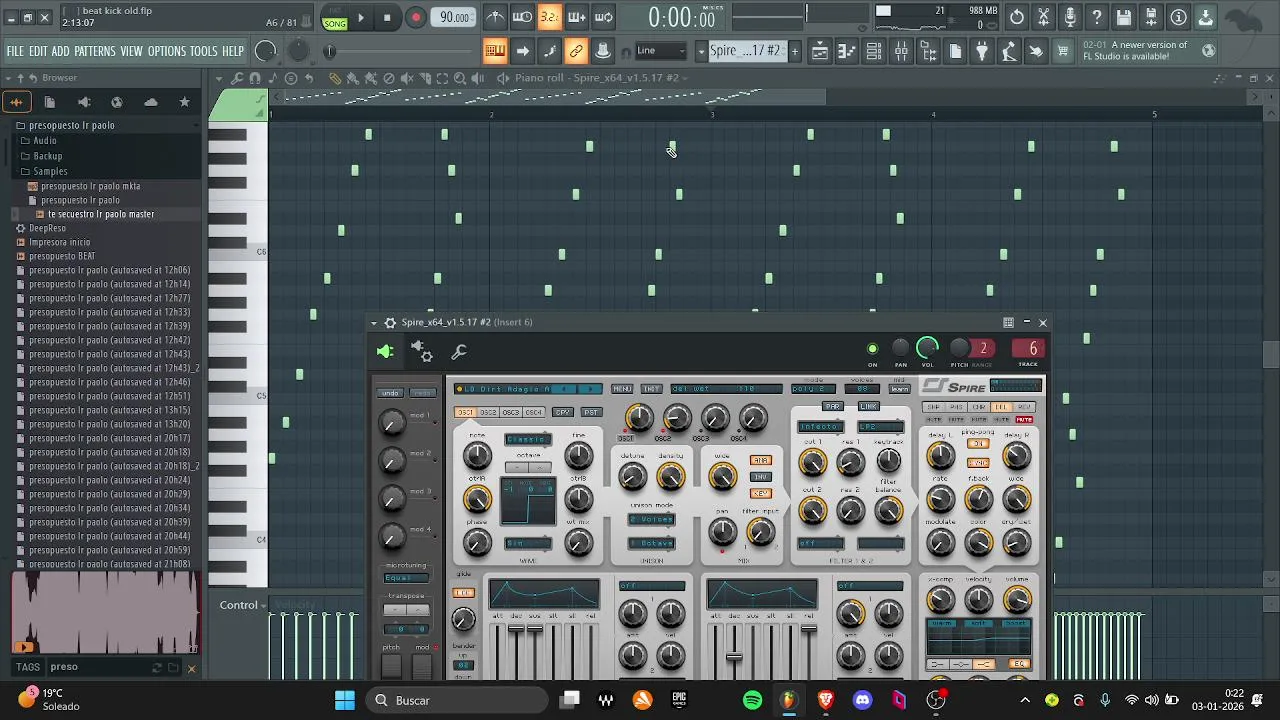This screenshot has height=720, width=1280.
Task: Toggle the link/multilink controllers icon
Action: (x=576, y=51)
